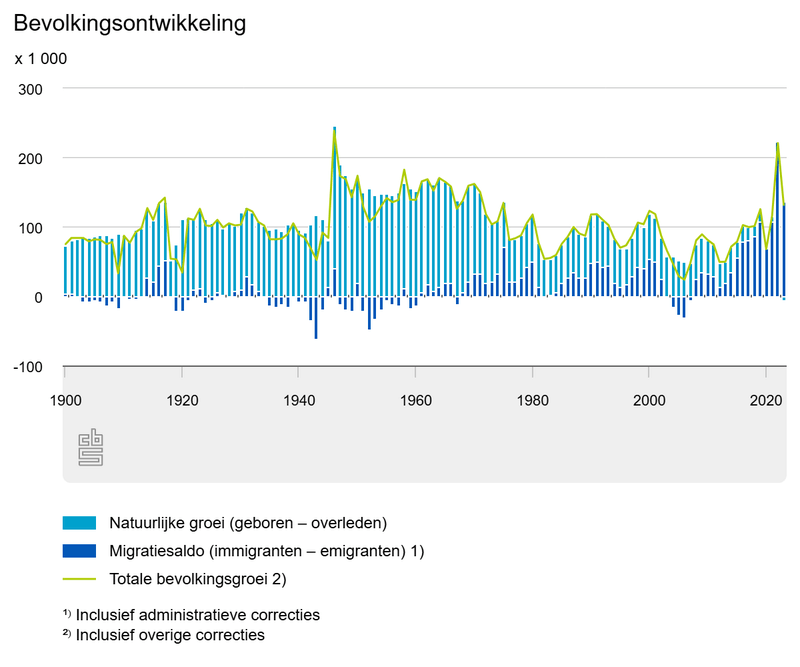Click the tallest bar near 1946
Image resolution: width=800 pixels, height=667 pixels.
tap(334, 198)
